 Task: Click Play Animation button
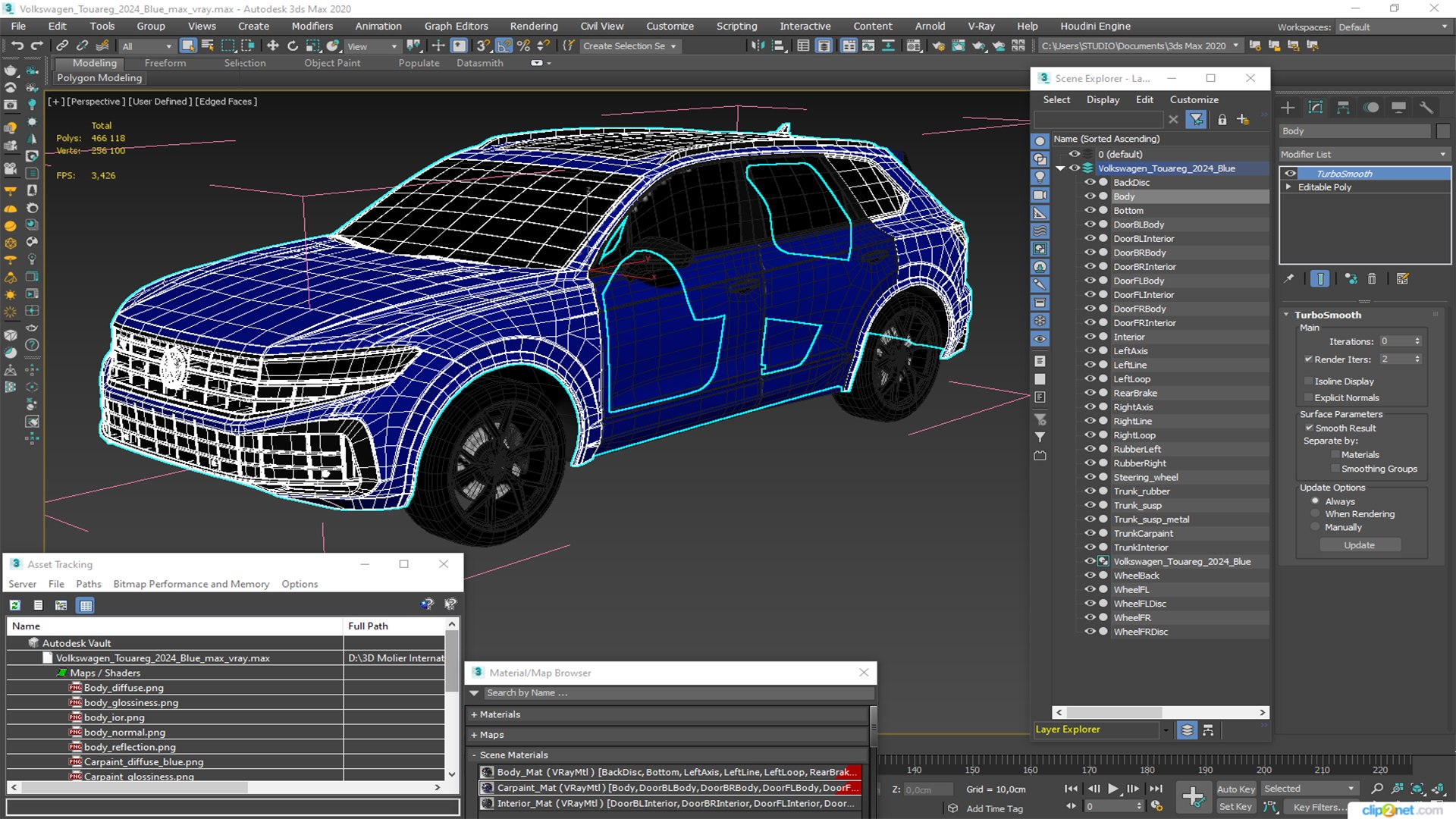(x=1113, y=789)
